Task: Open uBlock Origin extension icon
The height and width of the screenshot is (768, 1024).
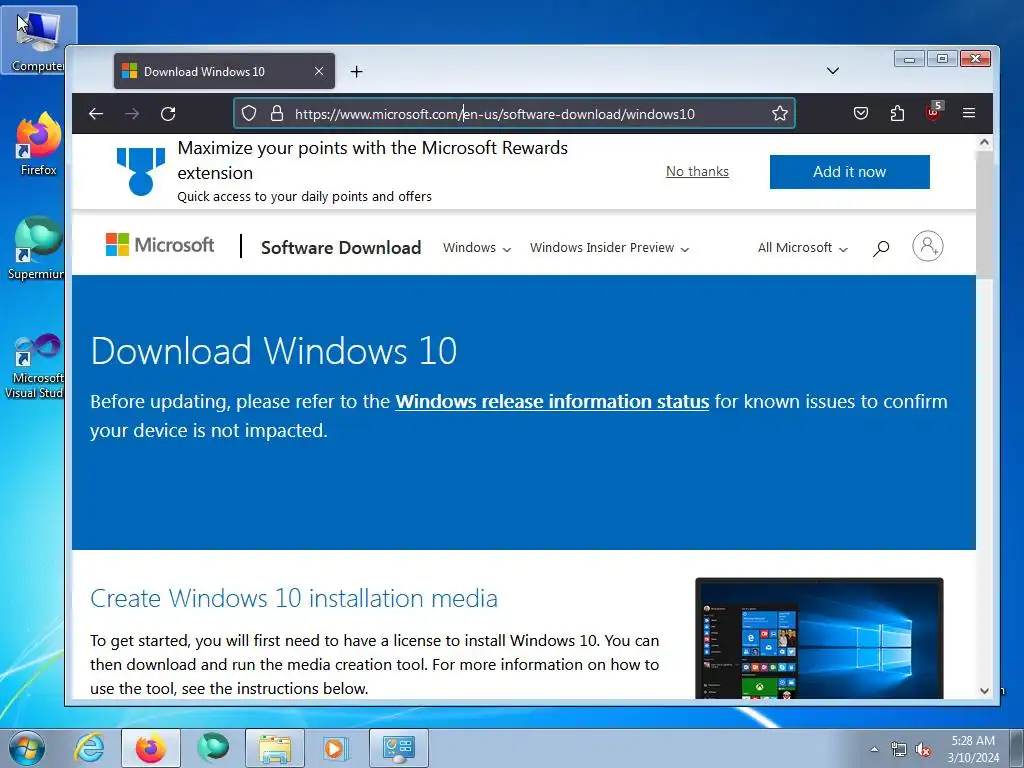Action: (x=934, y=112)
